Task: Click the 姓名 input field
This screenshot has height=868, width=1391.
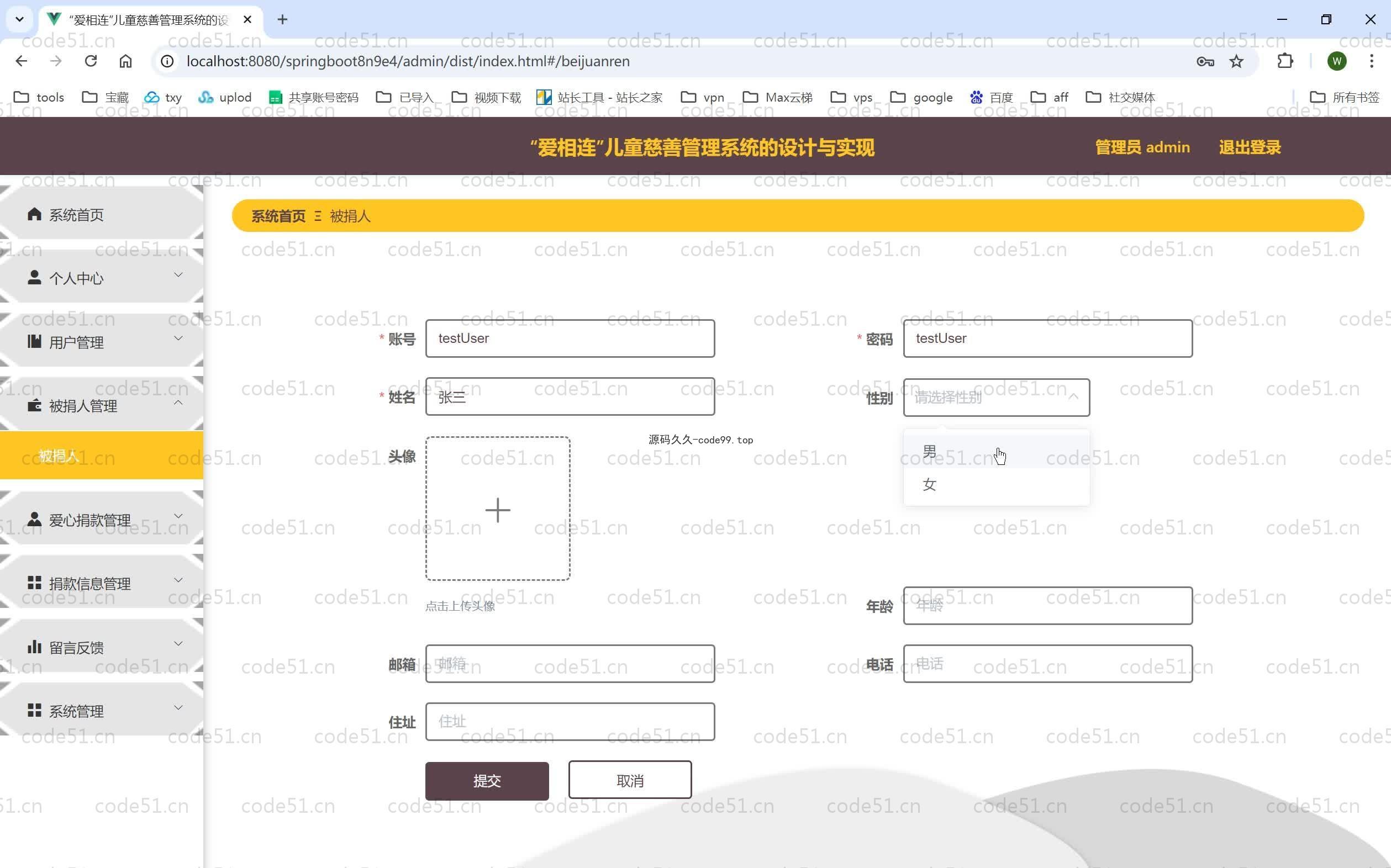Action: (570, 396)
